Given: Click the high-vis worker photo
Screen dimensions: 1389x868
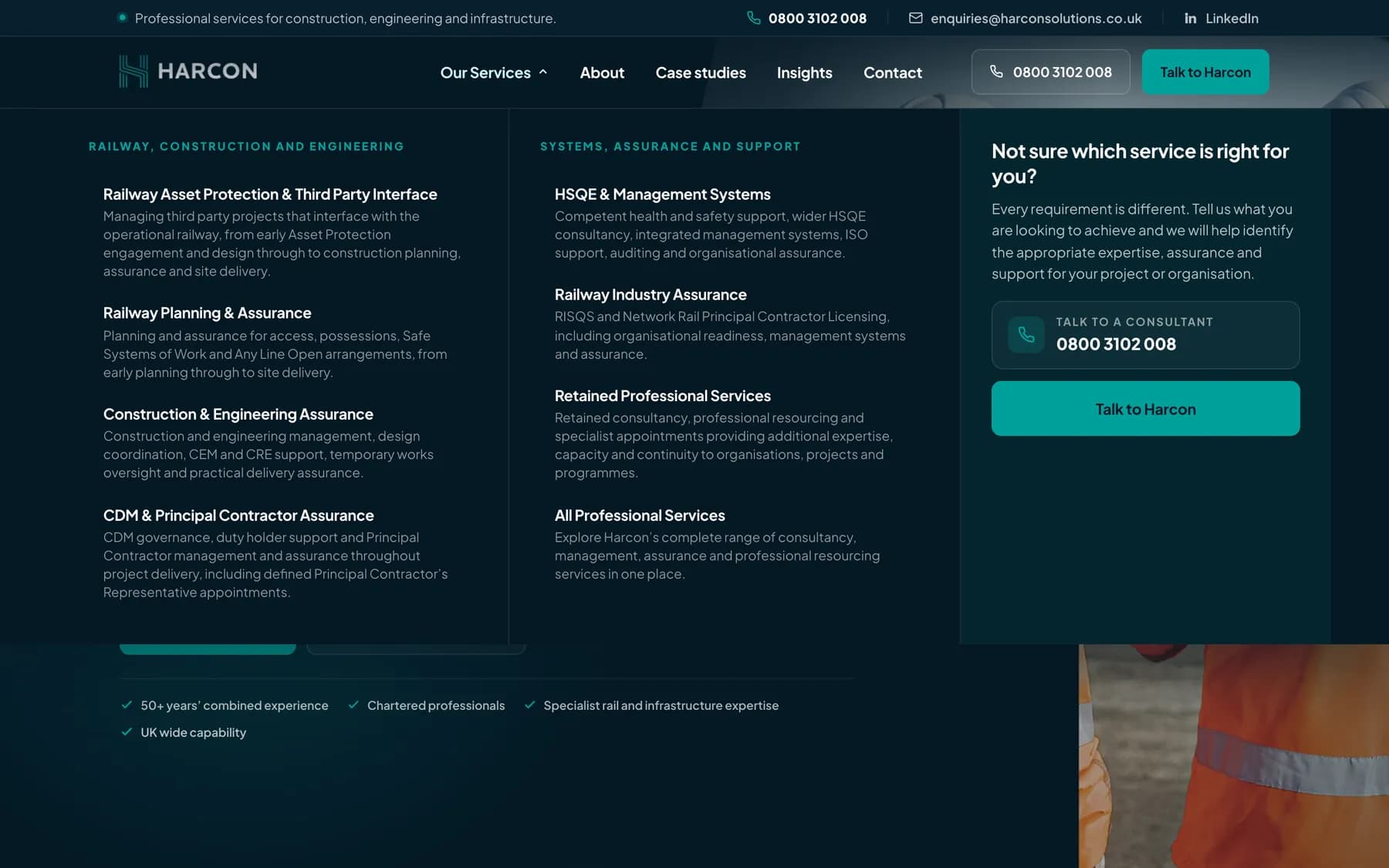Looking at the screenshot, I should click(x=1233, y=756).
